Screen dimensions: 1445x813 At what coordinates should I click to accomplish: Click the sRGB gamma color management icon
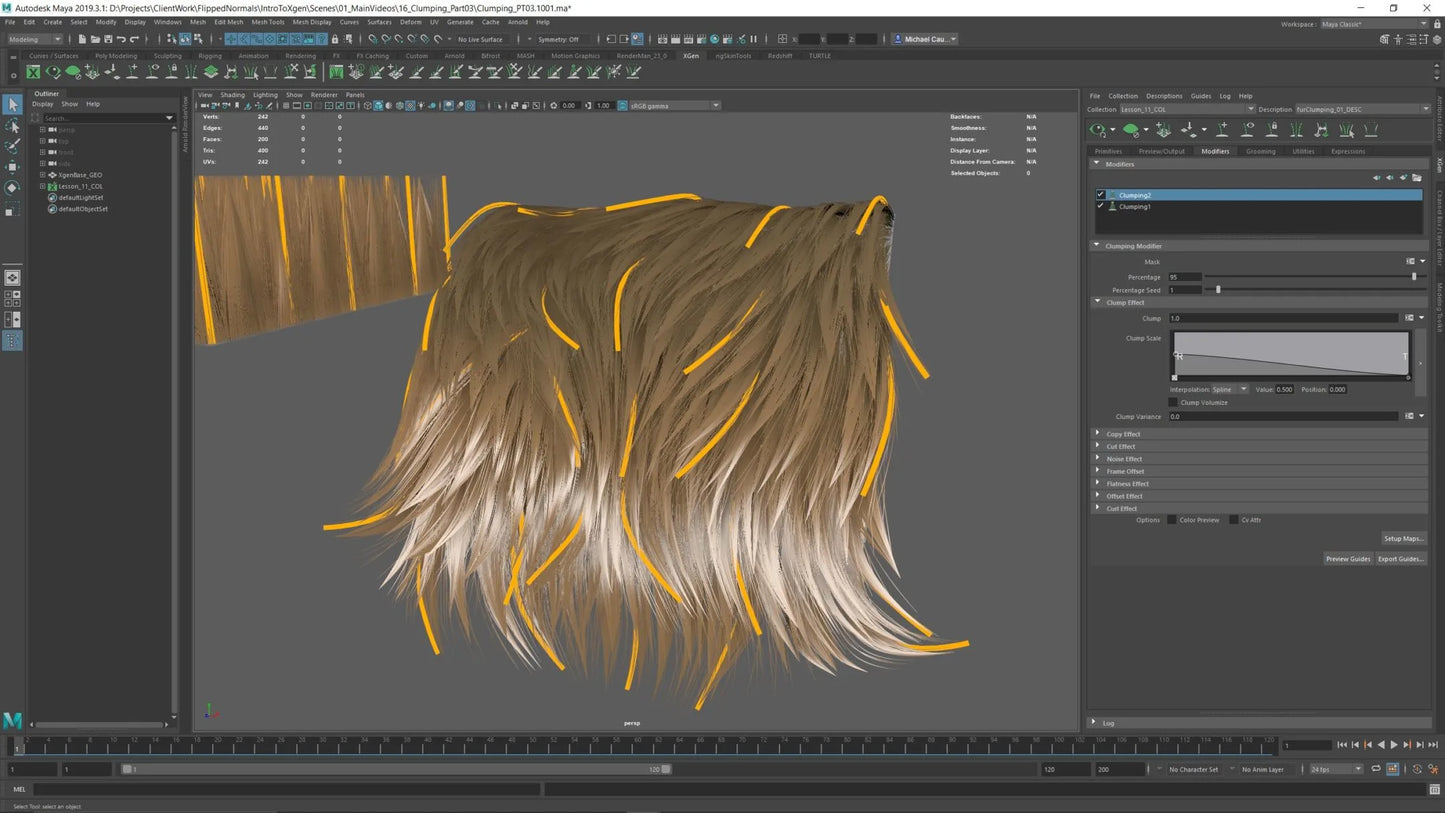(623, 105)
